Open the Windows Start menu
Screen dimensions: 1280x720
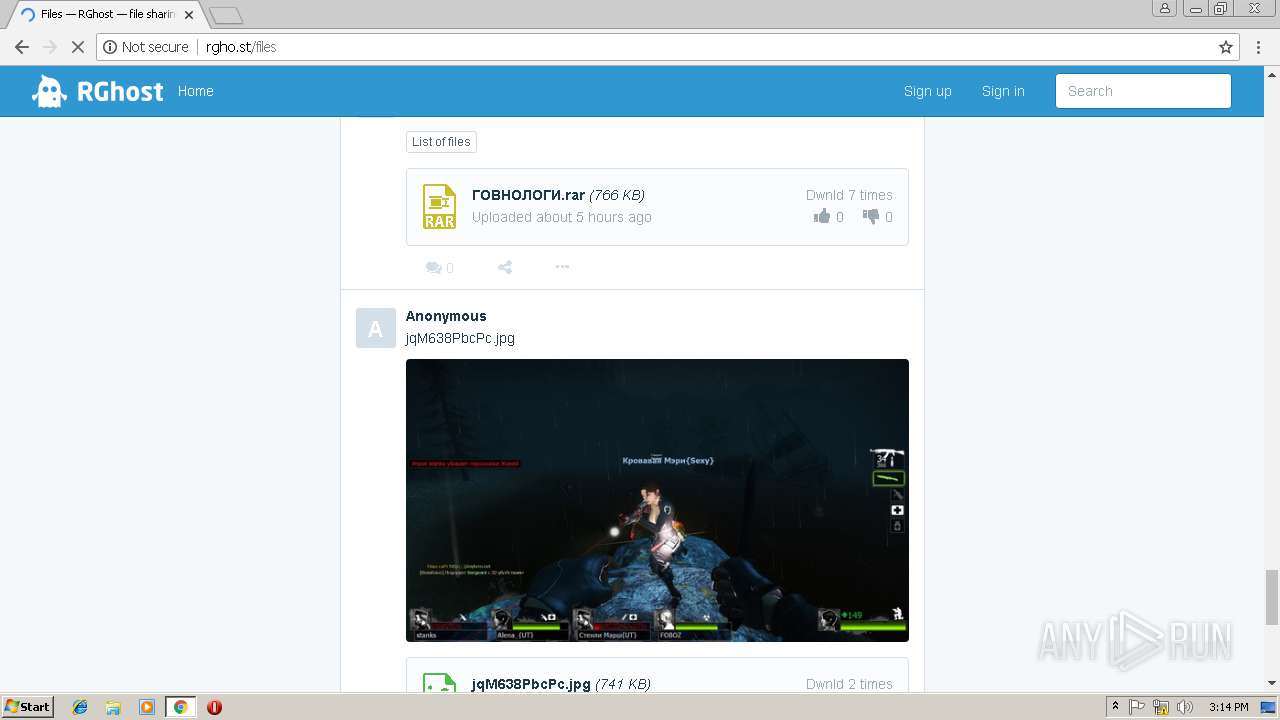pyautogui.click(x=27, y=706)
